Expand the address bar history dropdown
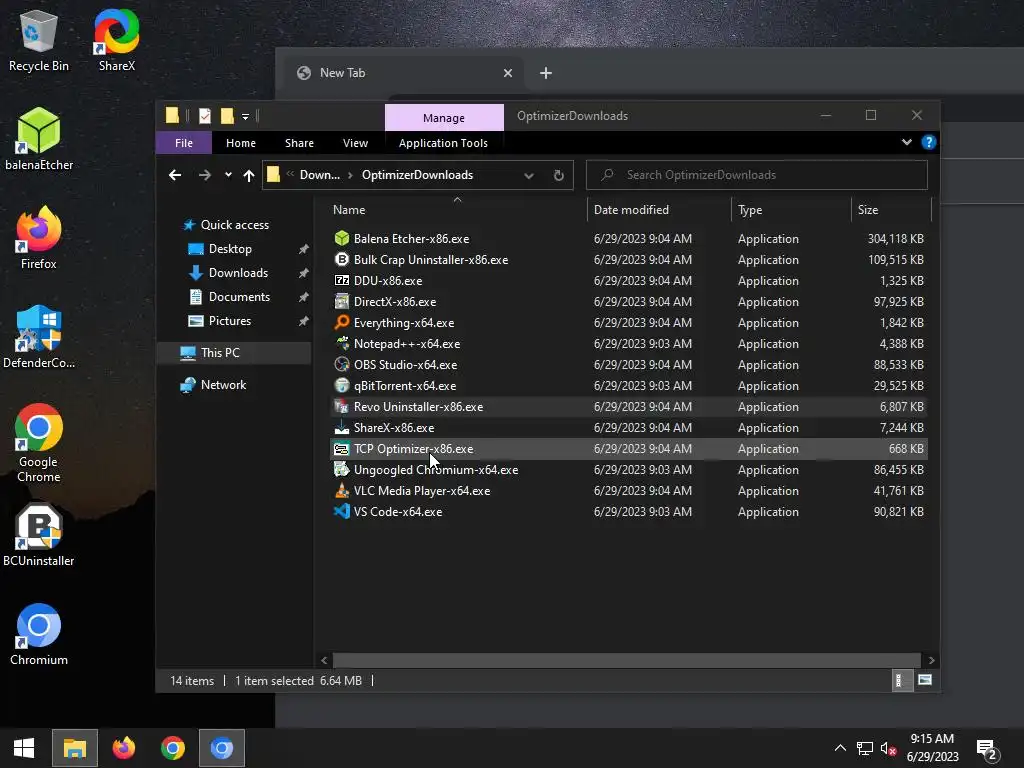This screenshot has height=768, width=1024. coord(529,175)
